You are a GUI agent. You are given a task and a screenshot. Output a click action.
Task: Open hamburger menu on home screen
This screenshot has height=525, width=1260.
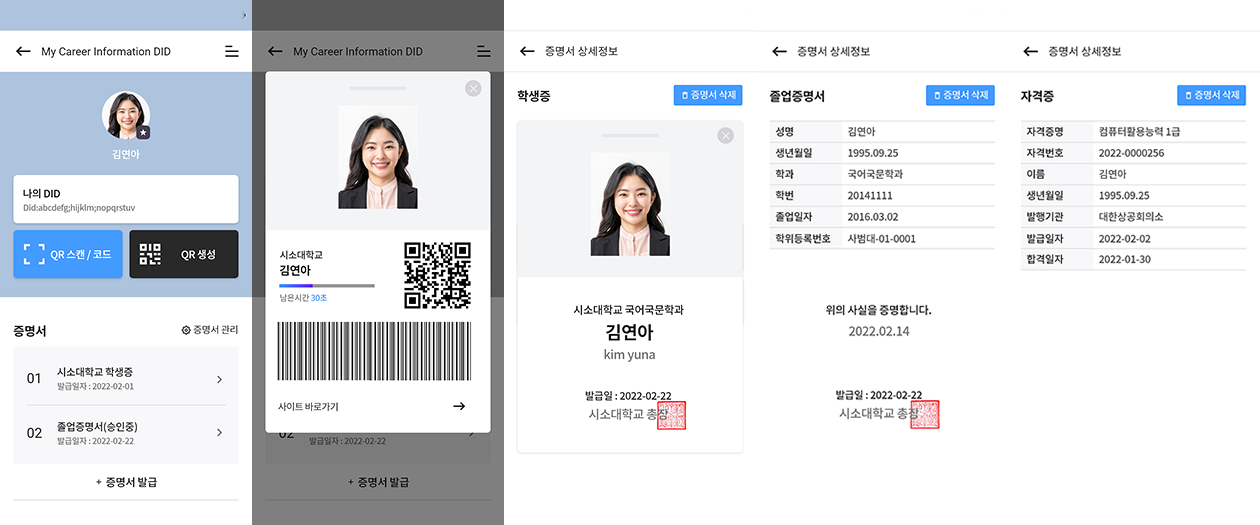pyautogui.click(x=232, y=51)
